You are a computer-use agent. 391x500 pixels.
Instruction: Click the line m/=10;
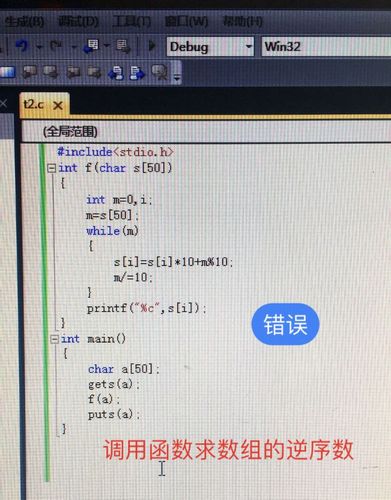[133, 277]
